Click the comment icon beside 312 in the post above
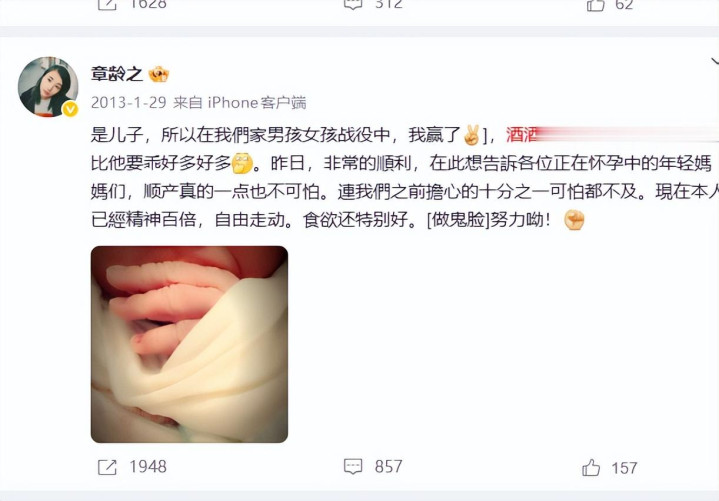This screenshot has width=719, height=501. pos(353,4)
